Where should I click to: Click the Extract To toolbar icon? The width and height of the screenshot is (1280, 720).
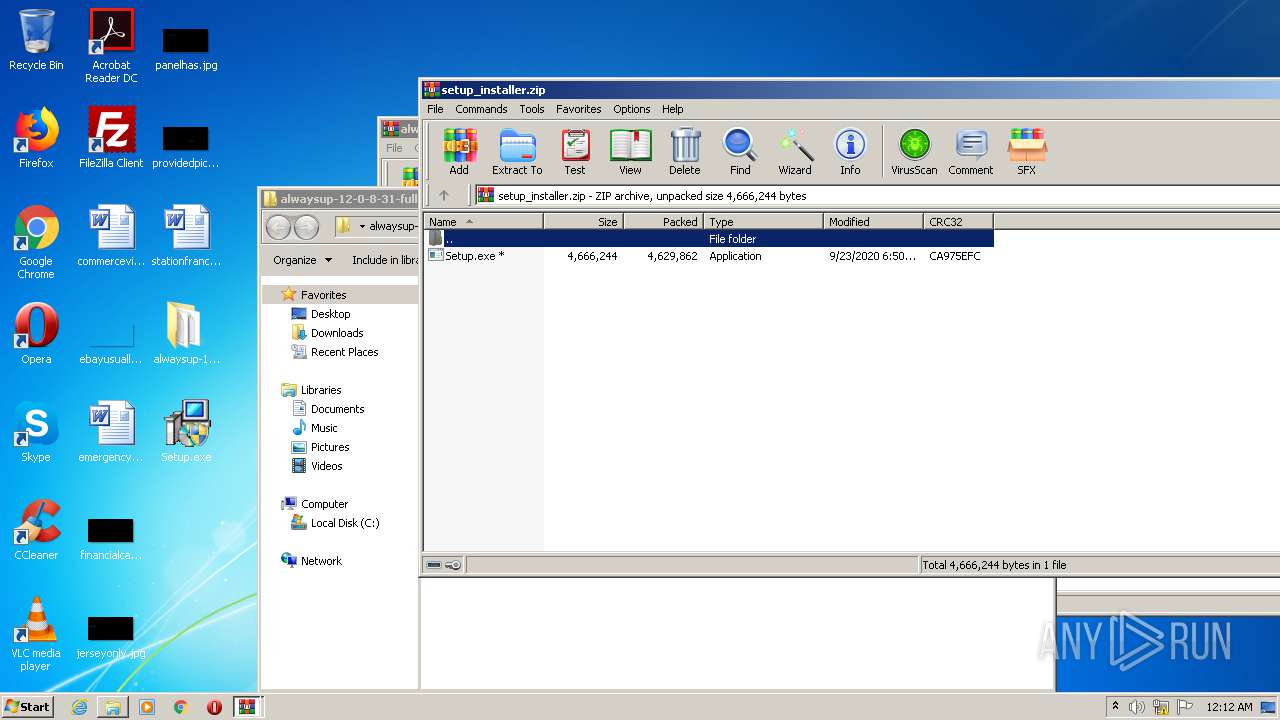(517, 152)
